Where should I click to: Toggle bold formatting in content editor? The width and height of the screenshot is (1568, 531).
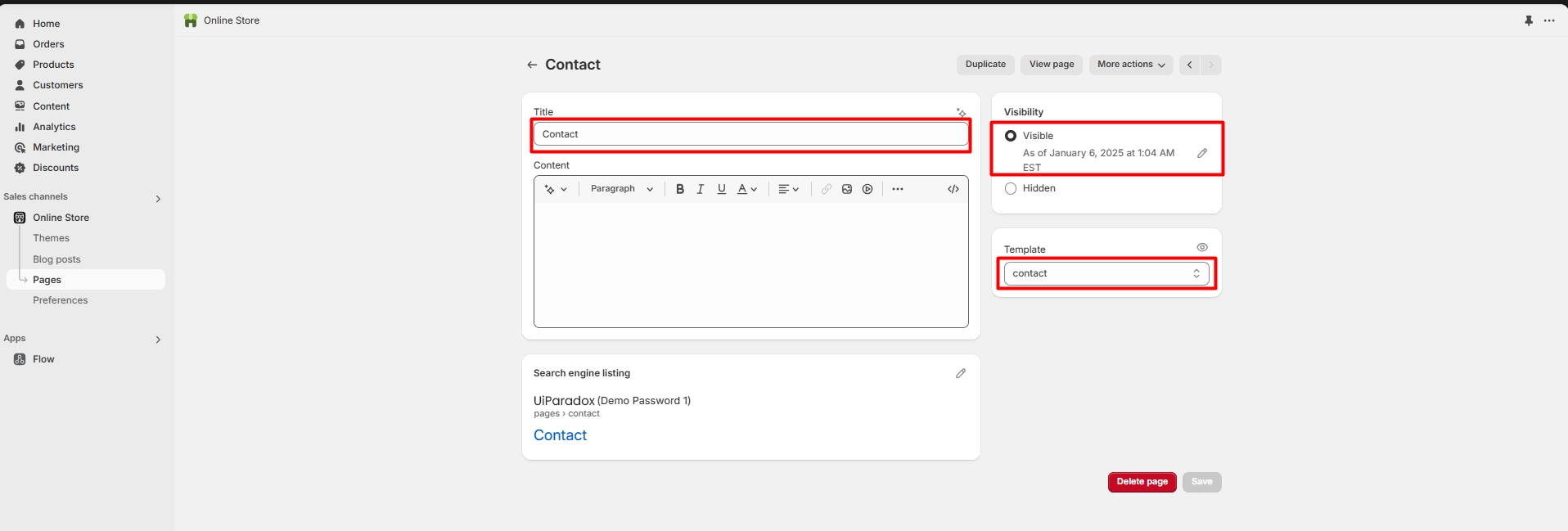click(x=679, y=189)
